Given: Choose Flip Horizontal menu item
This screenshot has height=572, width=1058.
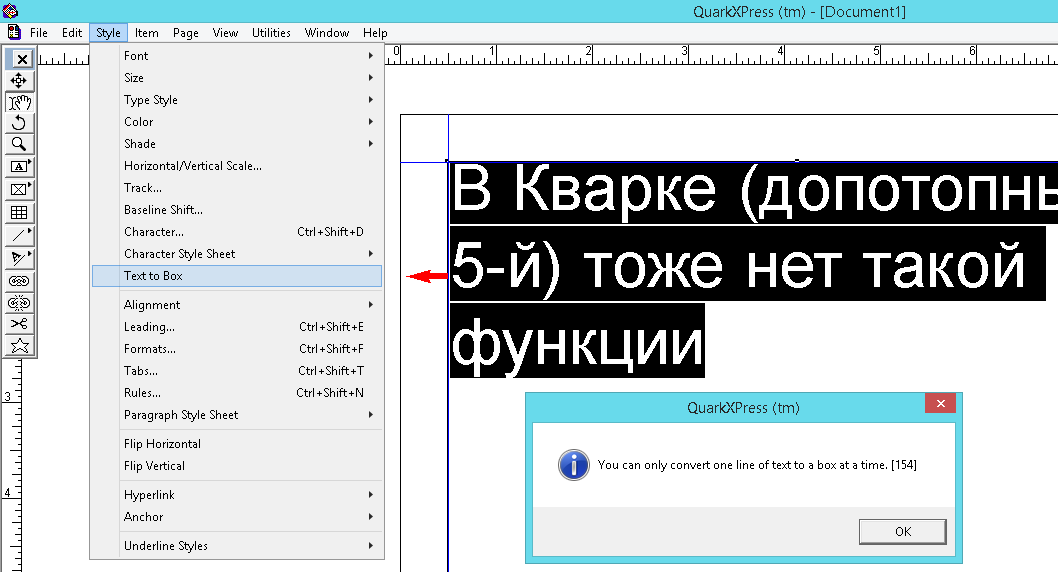Looking at the screenshot, I should [x=237, y=444].
